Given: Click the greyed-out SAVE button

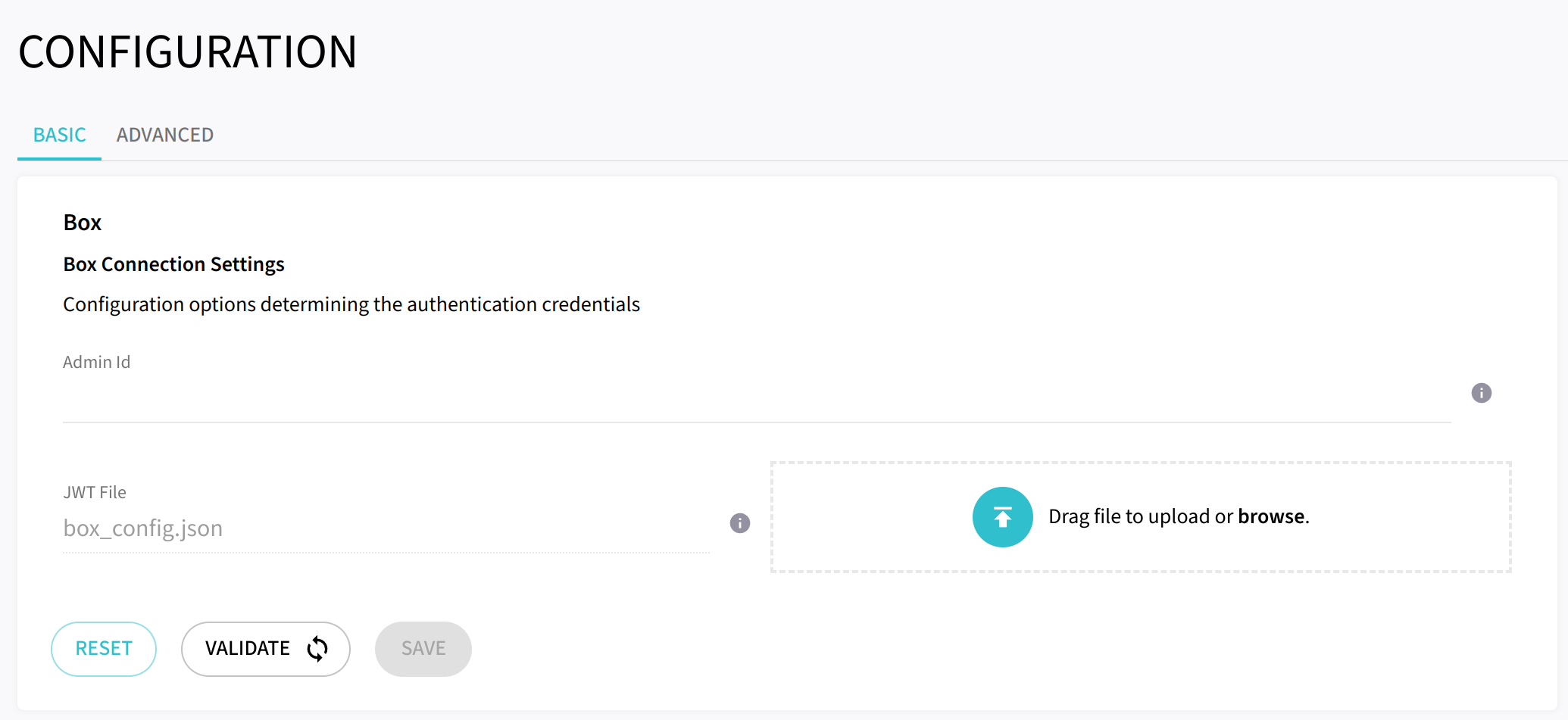Looking at the screenshot, I should click(x=423, y=649).
